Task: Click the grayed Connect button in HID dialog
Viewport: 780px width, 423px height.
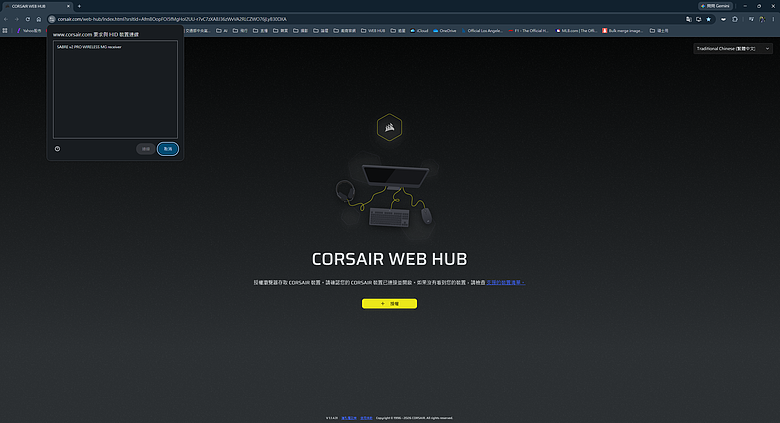Action: tap(146, 149)
